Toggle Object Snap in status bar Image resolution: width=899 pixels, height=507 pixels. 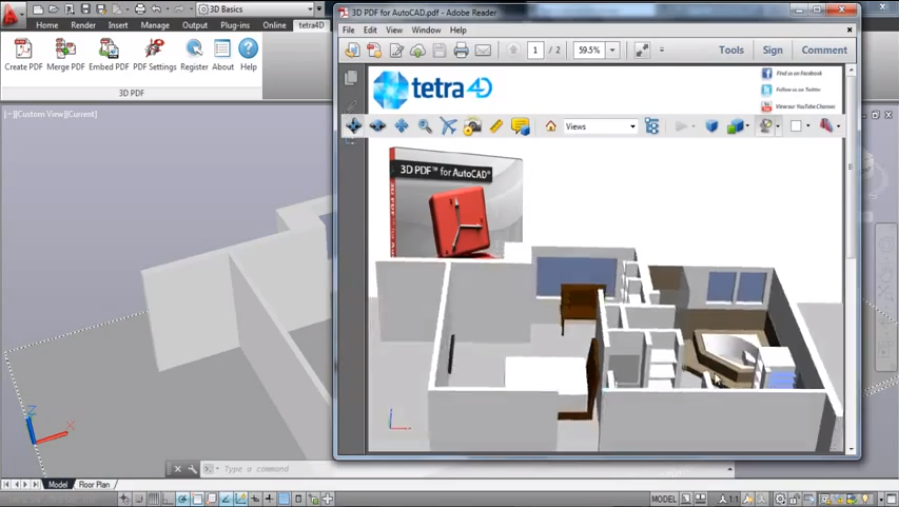tap(197, 499)
